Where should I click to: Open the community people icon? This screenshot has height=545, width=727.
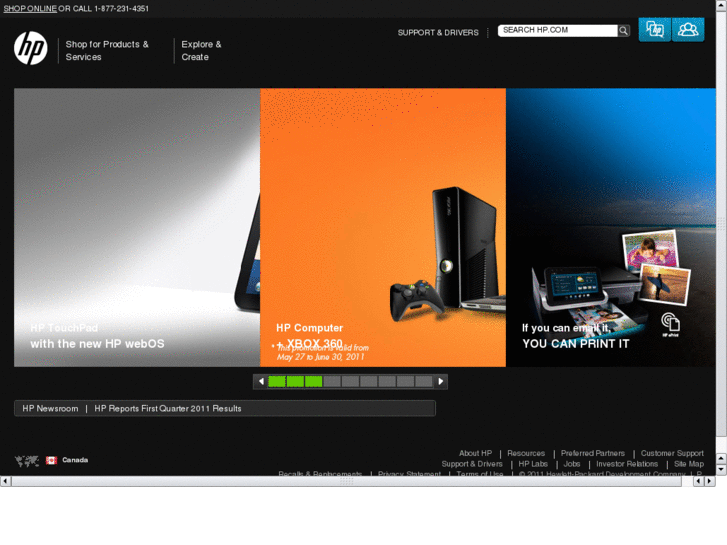click(x=688, y=30)
